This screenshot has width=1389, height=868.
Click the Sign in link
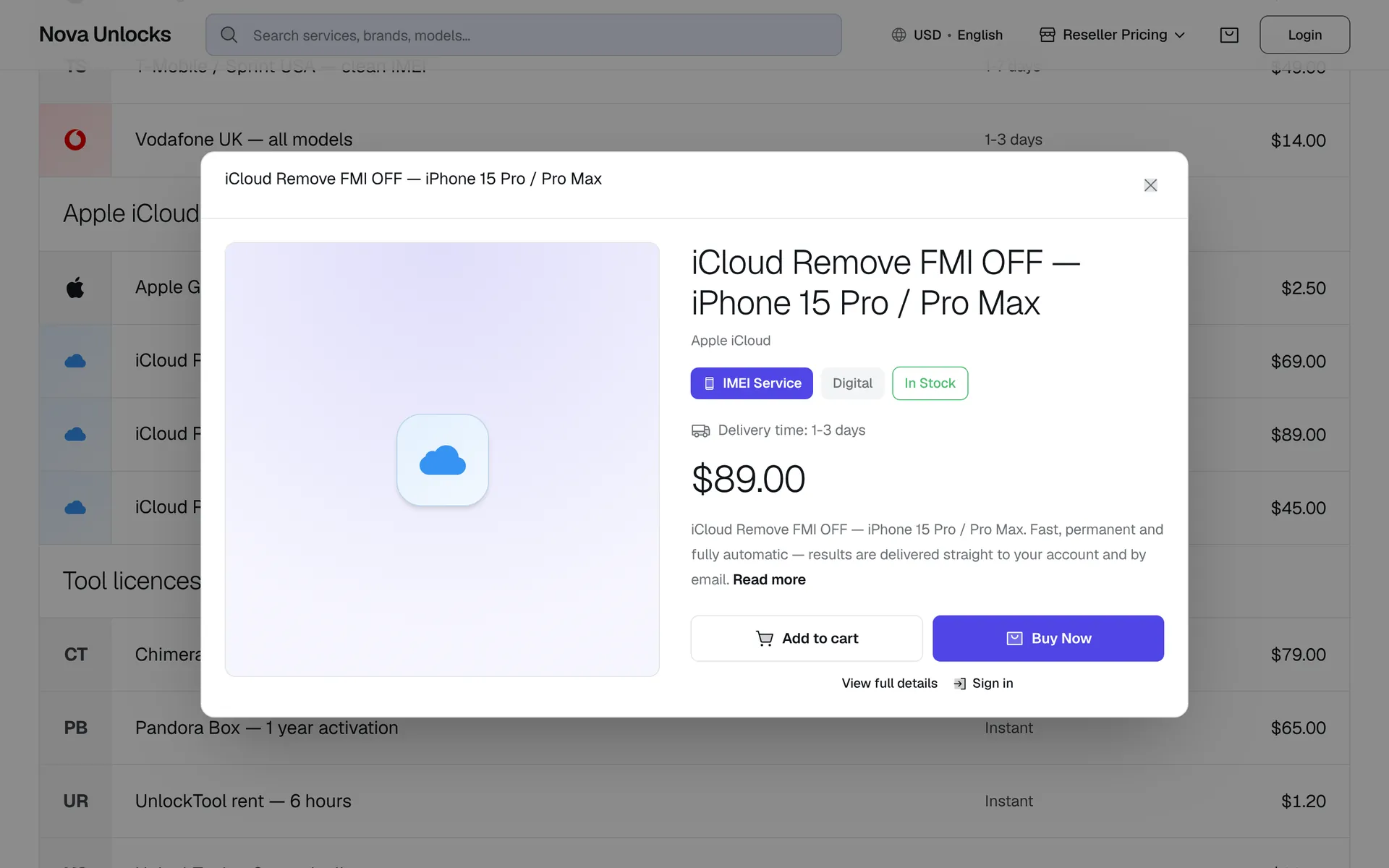click(x=983, y=683)
